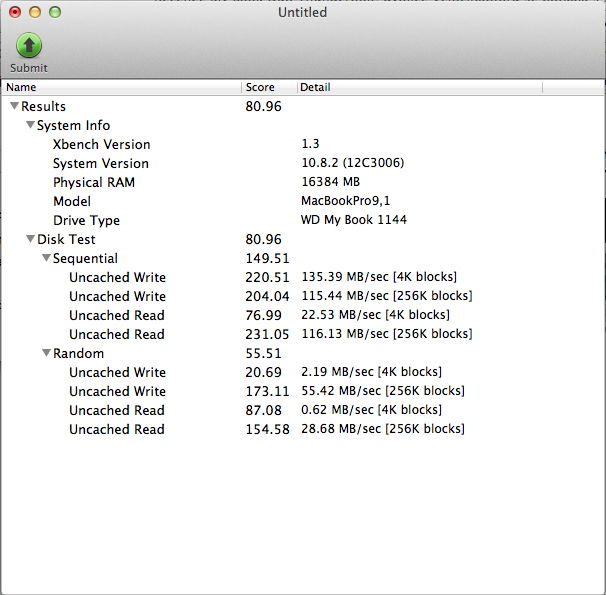Sort by the Detail column header
The image size is (606, 595).
point(420,87)
